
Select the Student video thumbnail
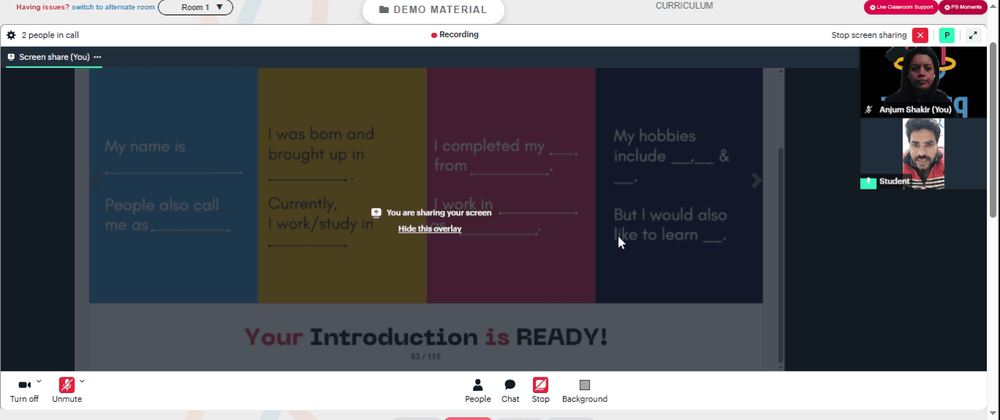[x=923, y=154]
